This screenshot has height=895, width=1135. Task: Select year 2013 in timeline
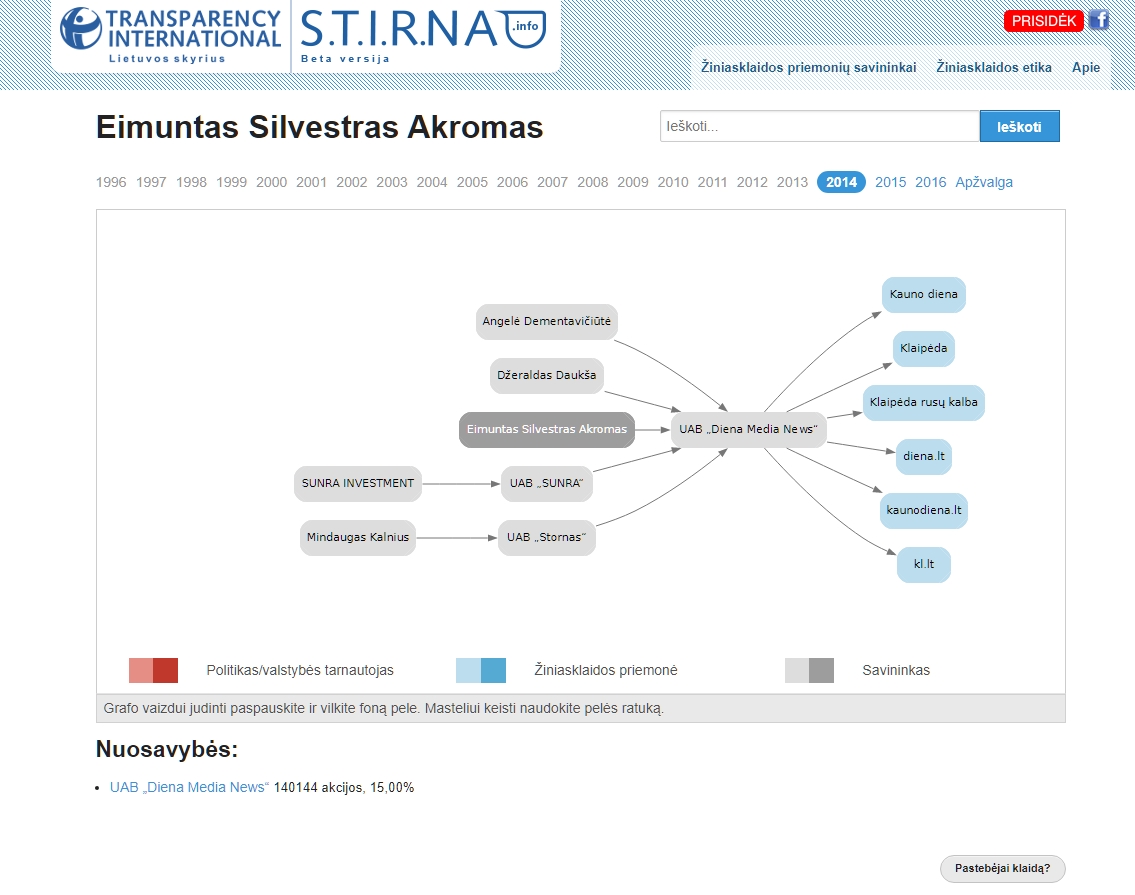click(792, 182)
